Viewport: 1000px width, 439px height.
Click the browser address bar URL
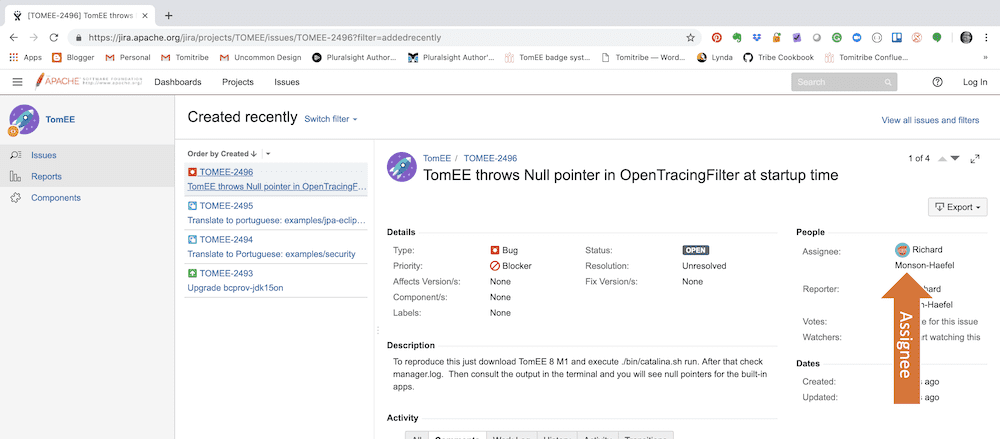[265, 38]
